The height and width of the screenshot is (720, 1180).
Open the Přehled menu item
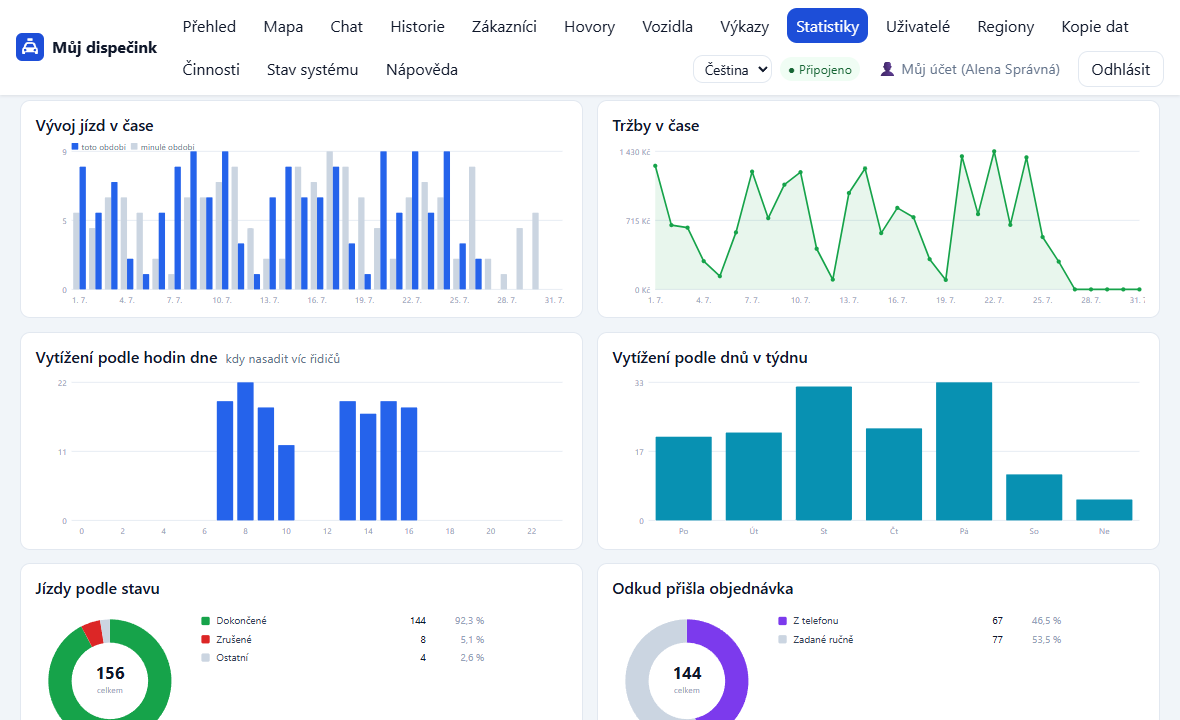coord(209,26)
